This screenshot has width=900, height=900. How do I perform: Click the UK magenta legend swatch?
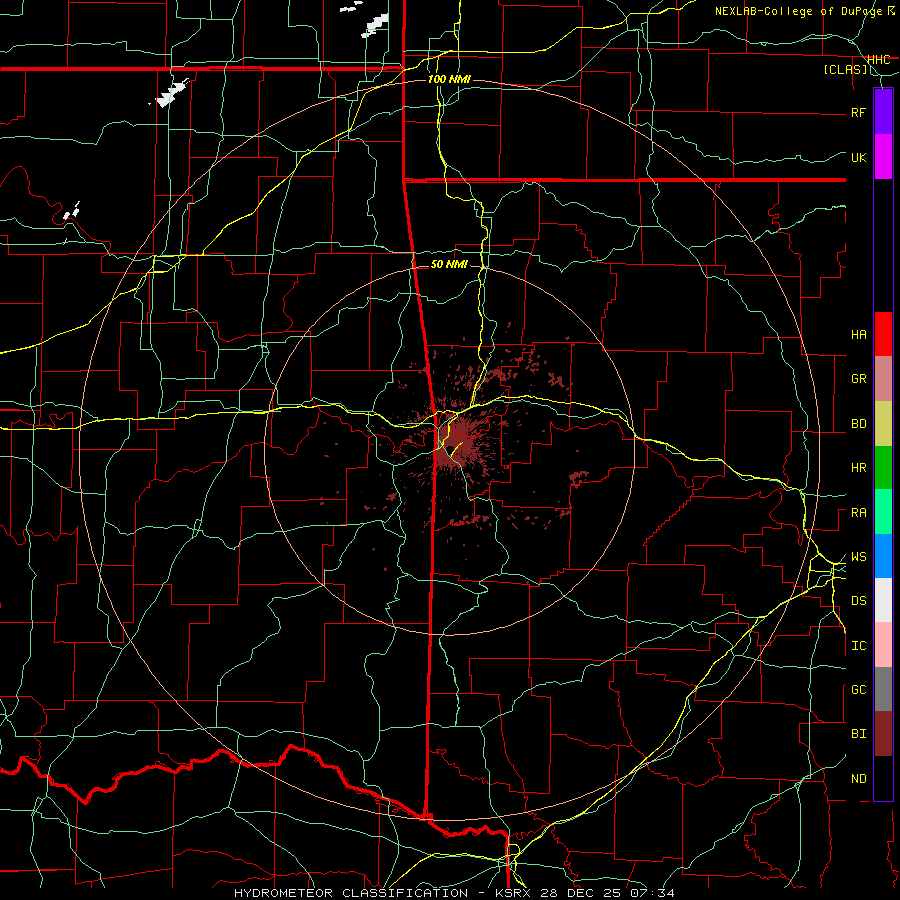click(x=883, y=157)
